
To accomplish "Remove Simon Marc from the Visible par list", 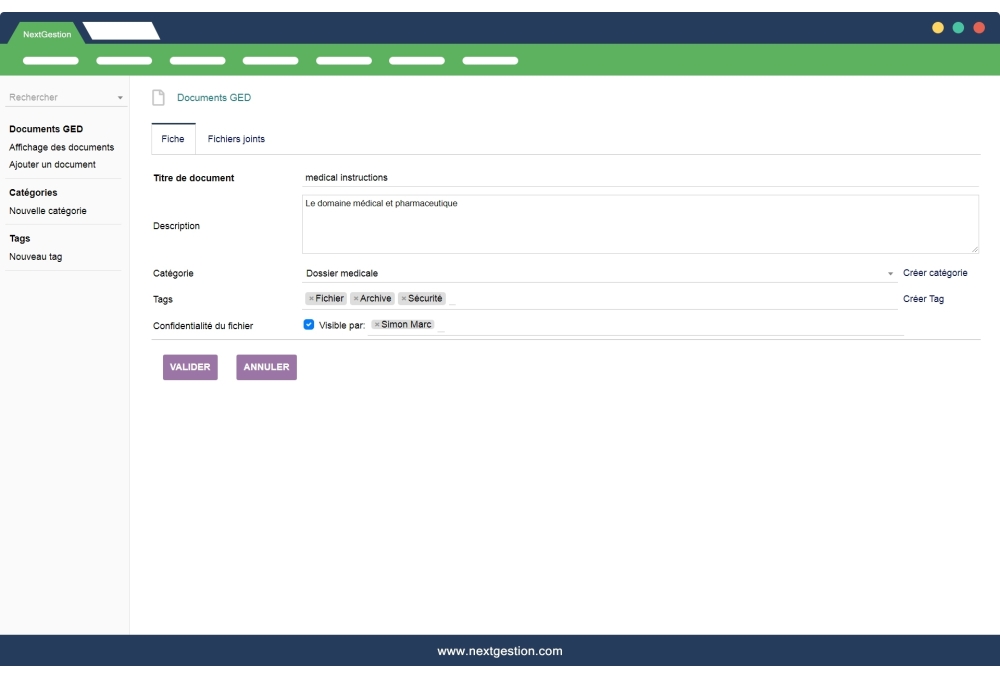I will coord(377,324).
